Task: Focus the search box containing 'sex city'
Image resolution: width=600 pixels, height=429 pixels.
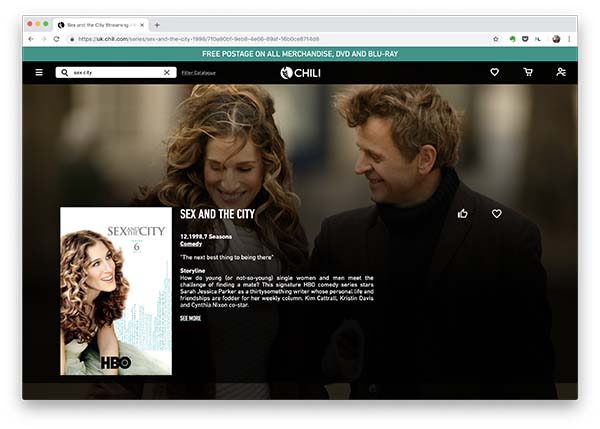Action: [x=116, y=72]
